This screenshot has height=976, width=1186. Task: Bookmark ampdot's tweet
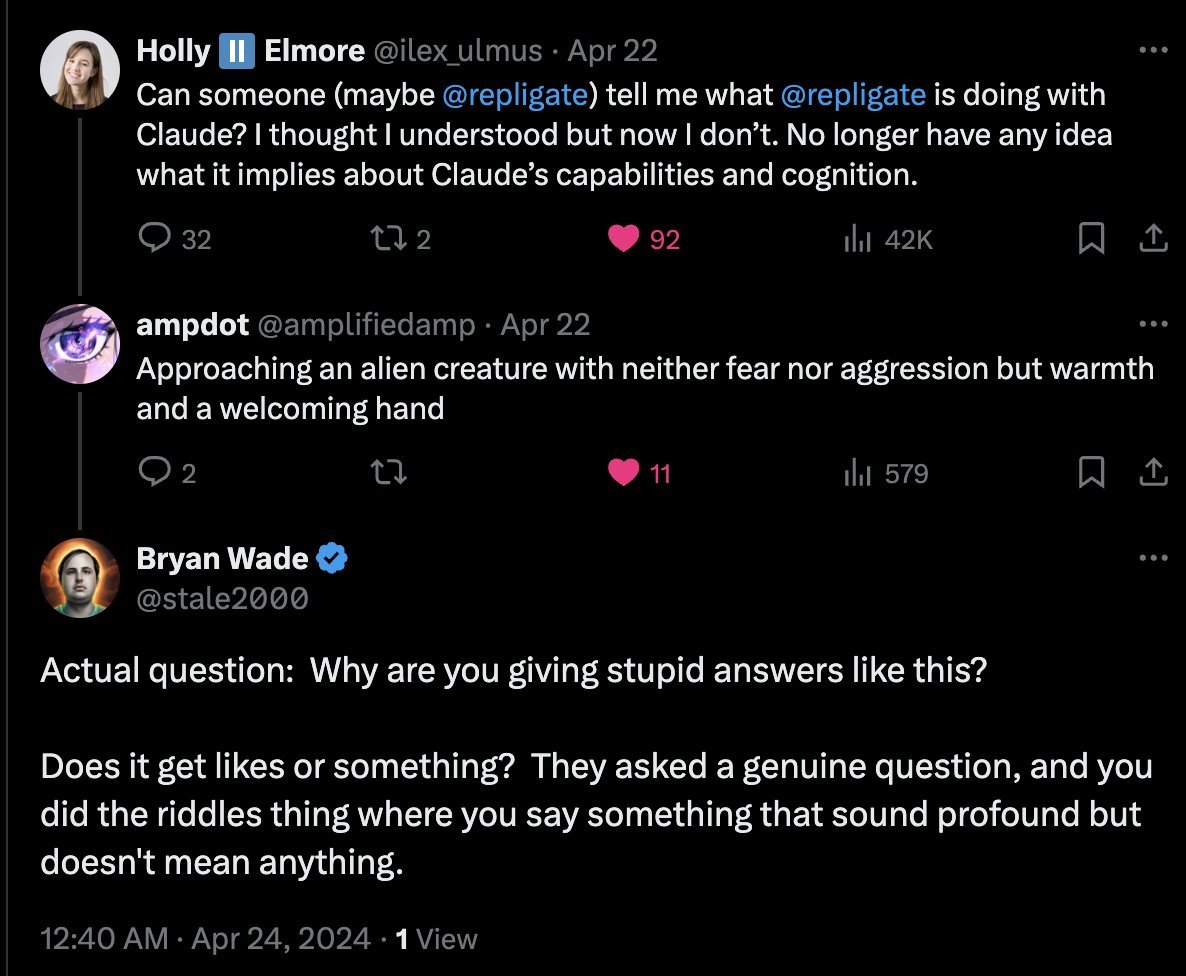1090,472
